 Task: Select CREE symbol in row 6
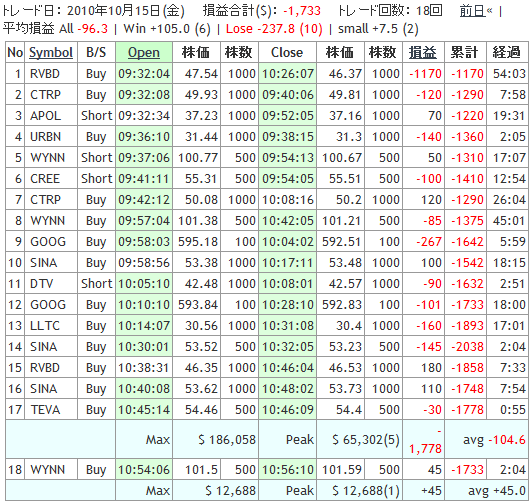45,179
